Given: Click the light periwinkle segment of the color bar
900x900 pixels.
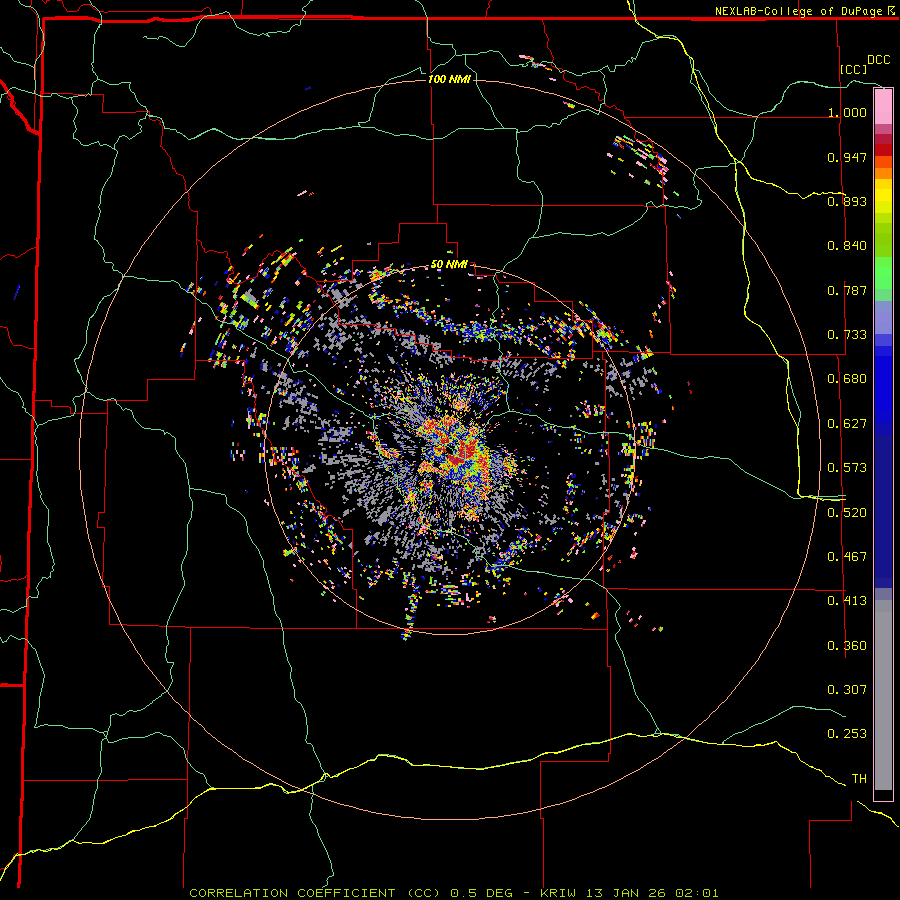Looking at the screenshot, I should click(x=883, y=317).
